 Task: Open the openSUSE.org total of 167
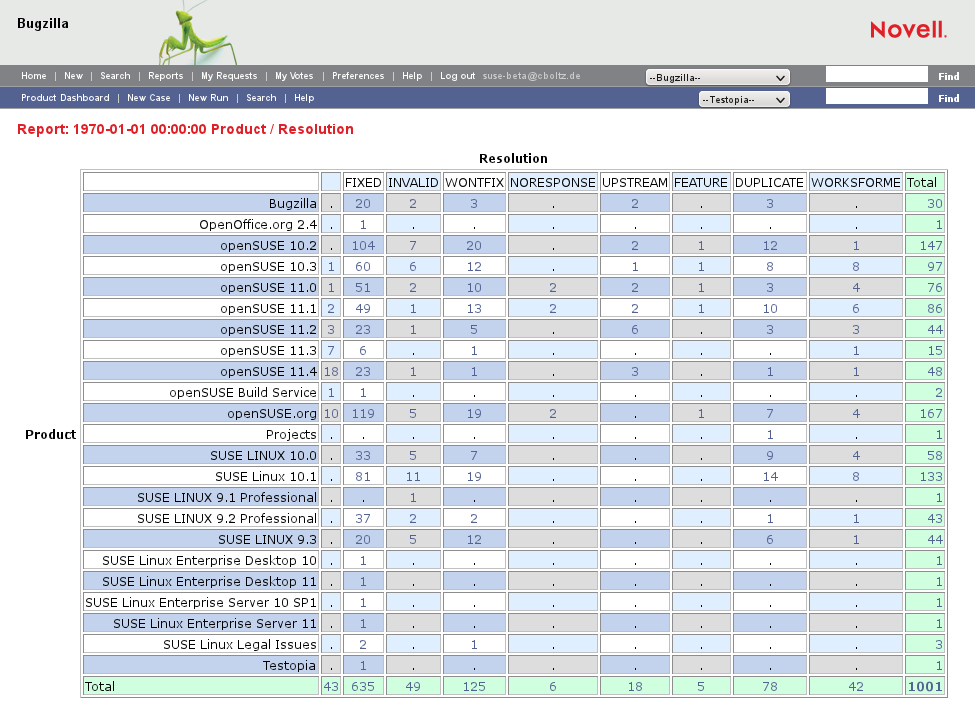pyautogui.click(x=931, y=414)
